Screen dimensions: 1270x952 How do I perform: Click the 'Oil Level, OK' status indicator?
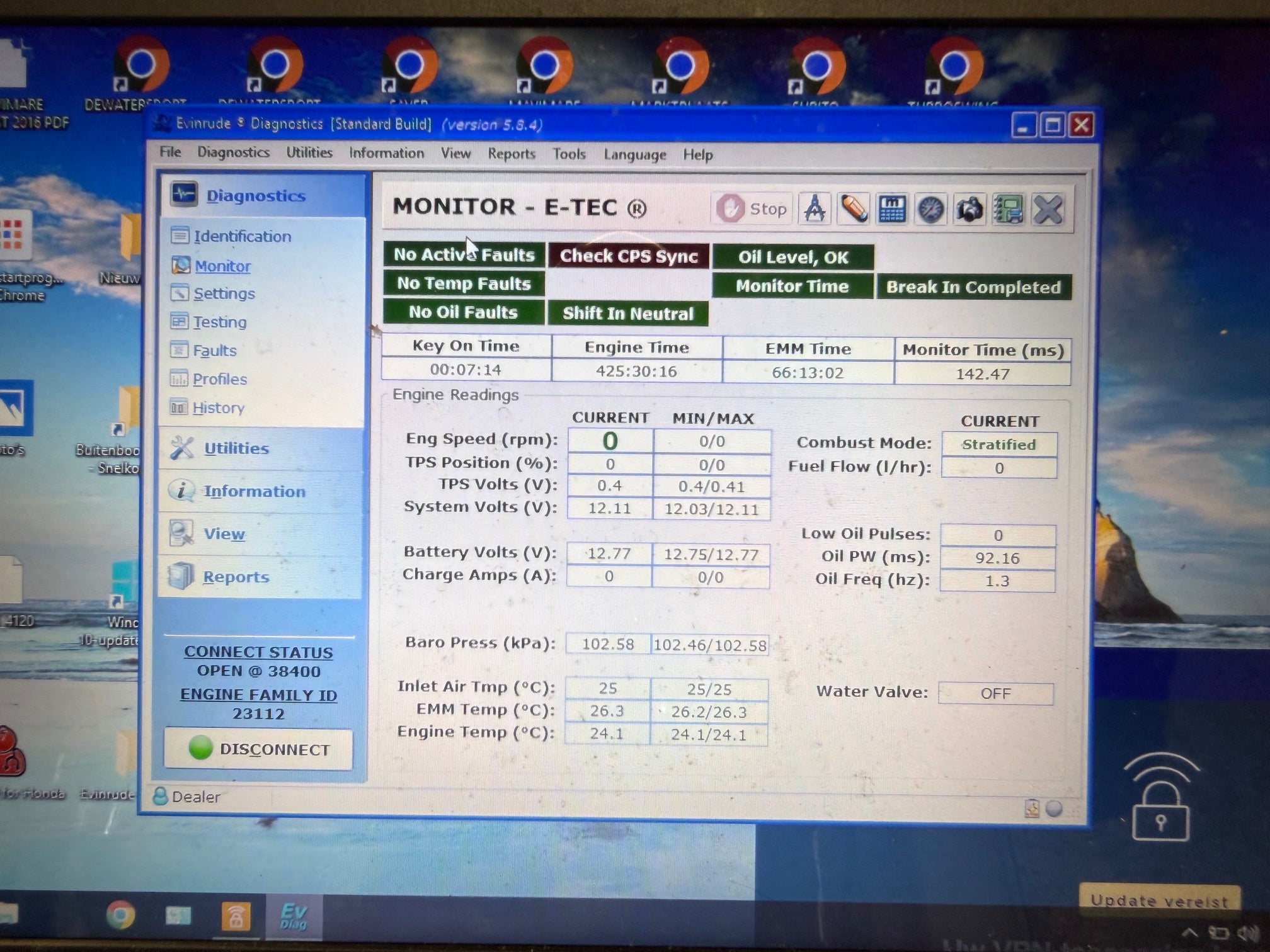pyautogui.click(x=793, y=257)
